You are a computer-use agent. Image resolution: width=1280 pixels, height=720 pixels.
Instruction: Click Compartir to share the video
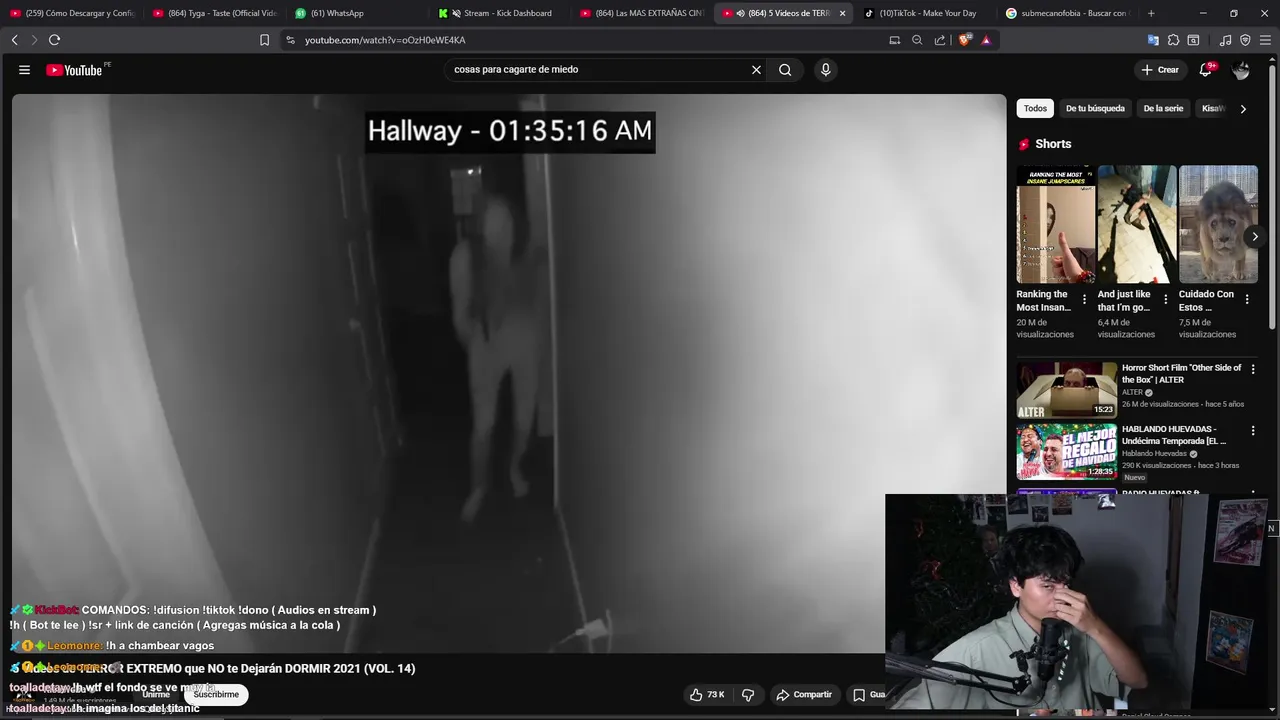pos(804,694)
